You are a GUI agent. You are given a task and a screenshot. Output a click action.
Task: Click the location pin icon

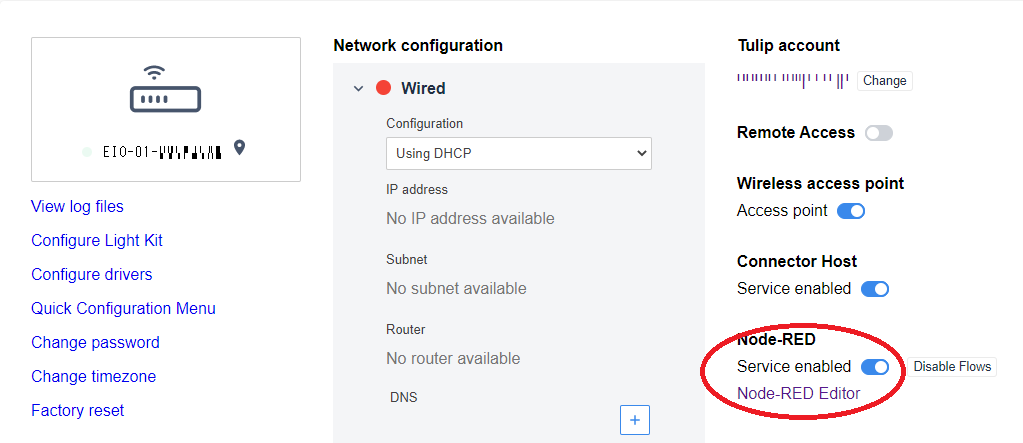coord(239,148)
